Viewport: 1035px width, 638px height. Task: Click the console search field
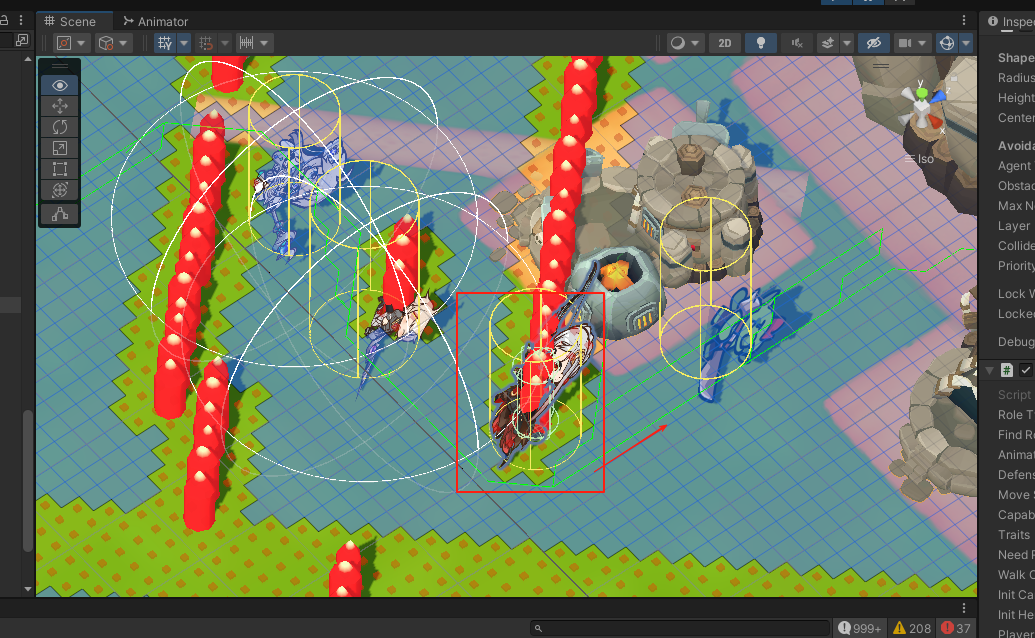tap(680, 628)
